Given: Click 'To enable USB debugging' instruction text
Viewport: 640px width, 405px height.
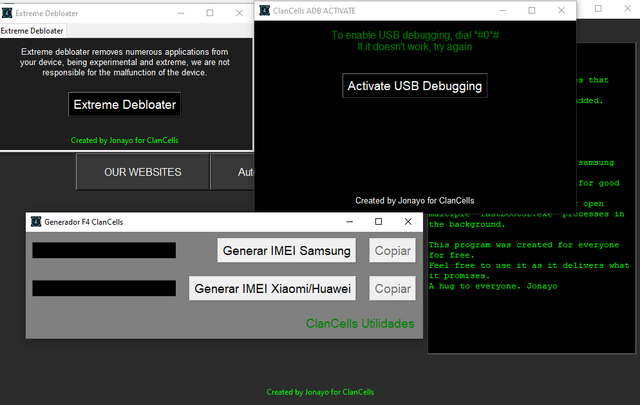Looking at the screenshot, I should [x=415, y=35].
